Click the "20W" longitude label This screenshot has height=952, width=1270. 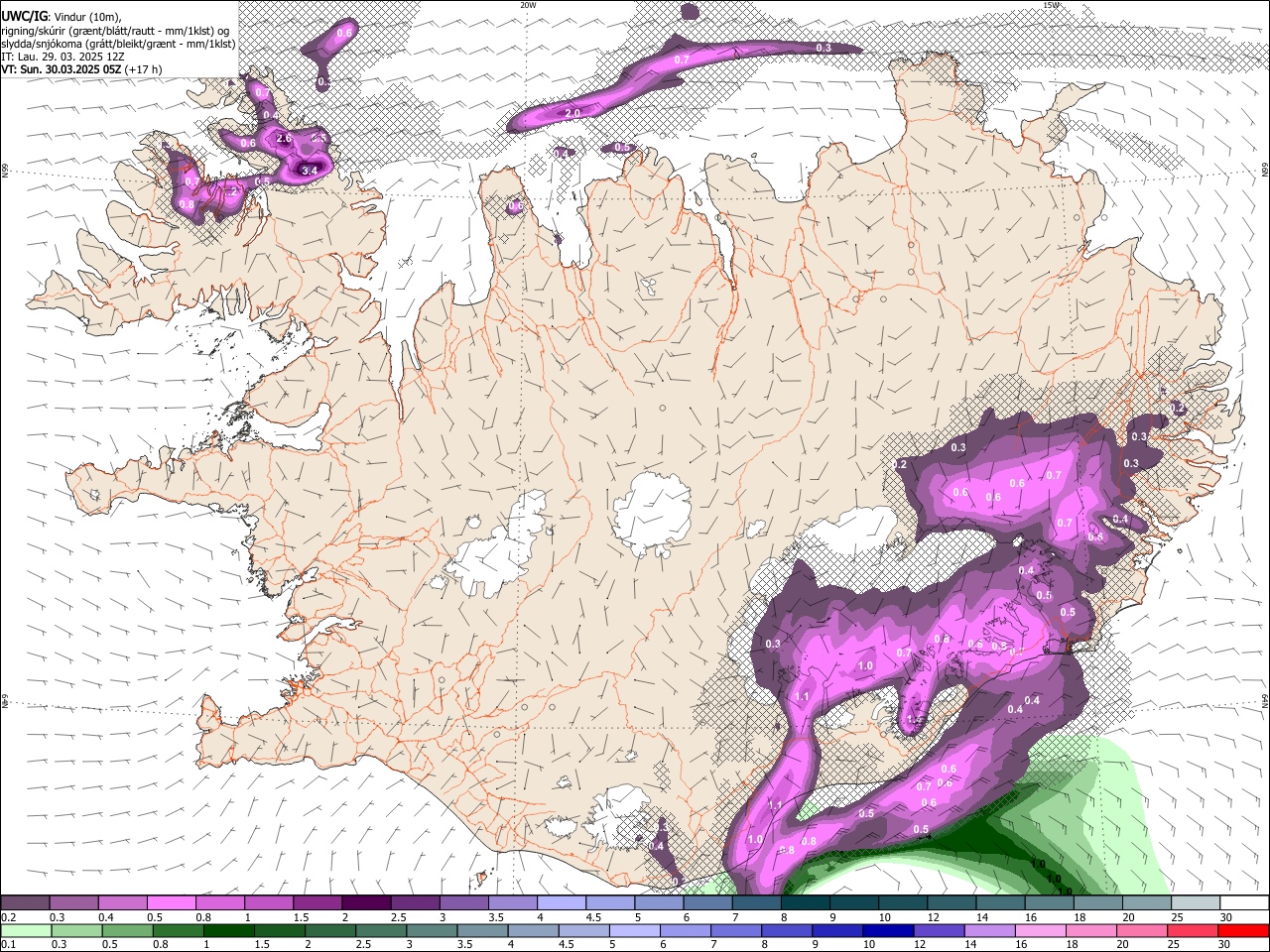[x=528, y=4]
